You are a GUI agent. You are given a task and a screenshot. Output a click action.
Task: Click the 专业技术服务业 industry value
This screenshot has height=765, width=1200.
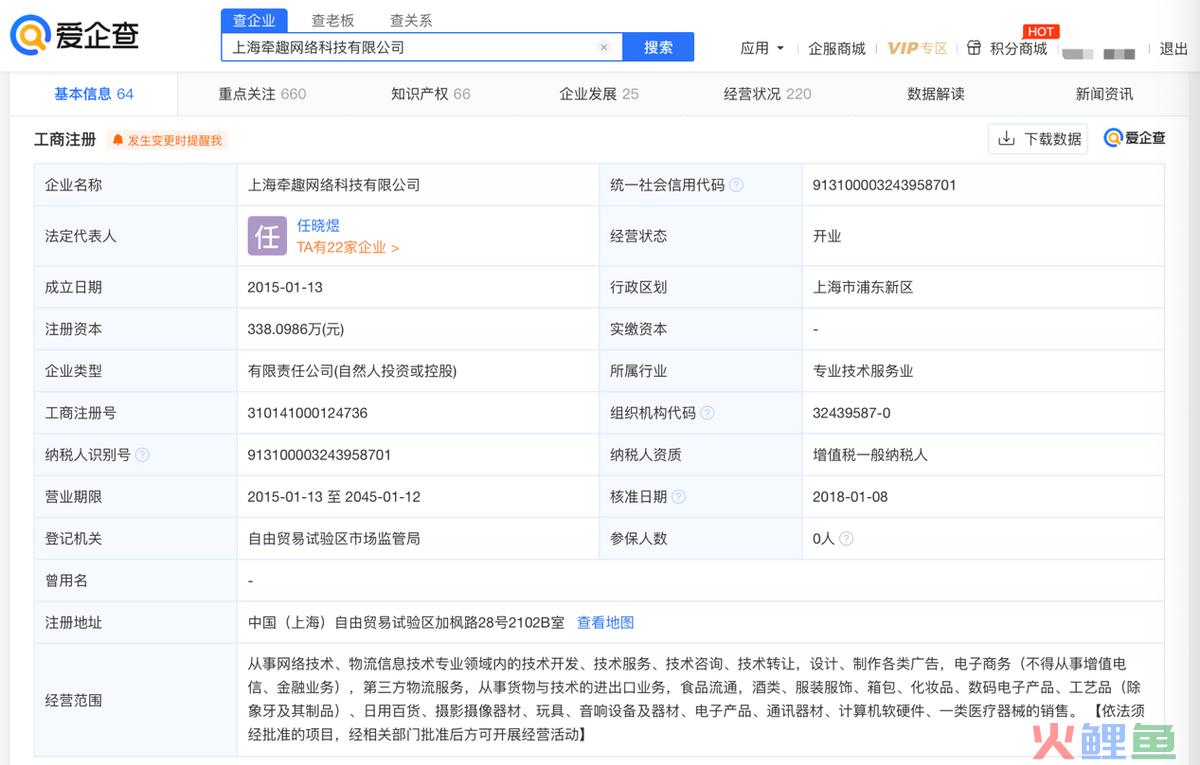863,371
